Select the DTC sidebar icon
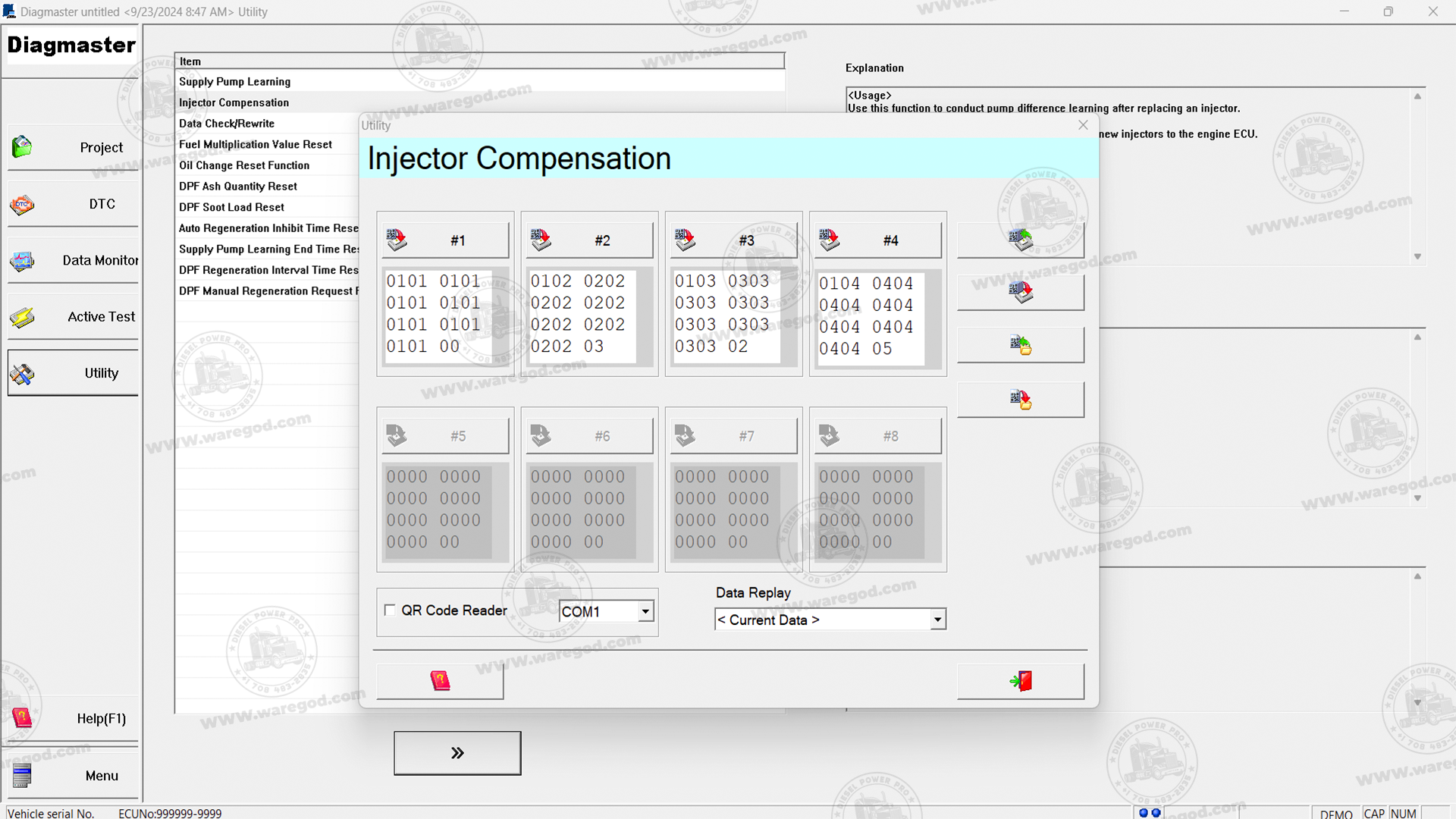The width and height of the screenshot is (1456, 819). pos(21,203)
